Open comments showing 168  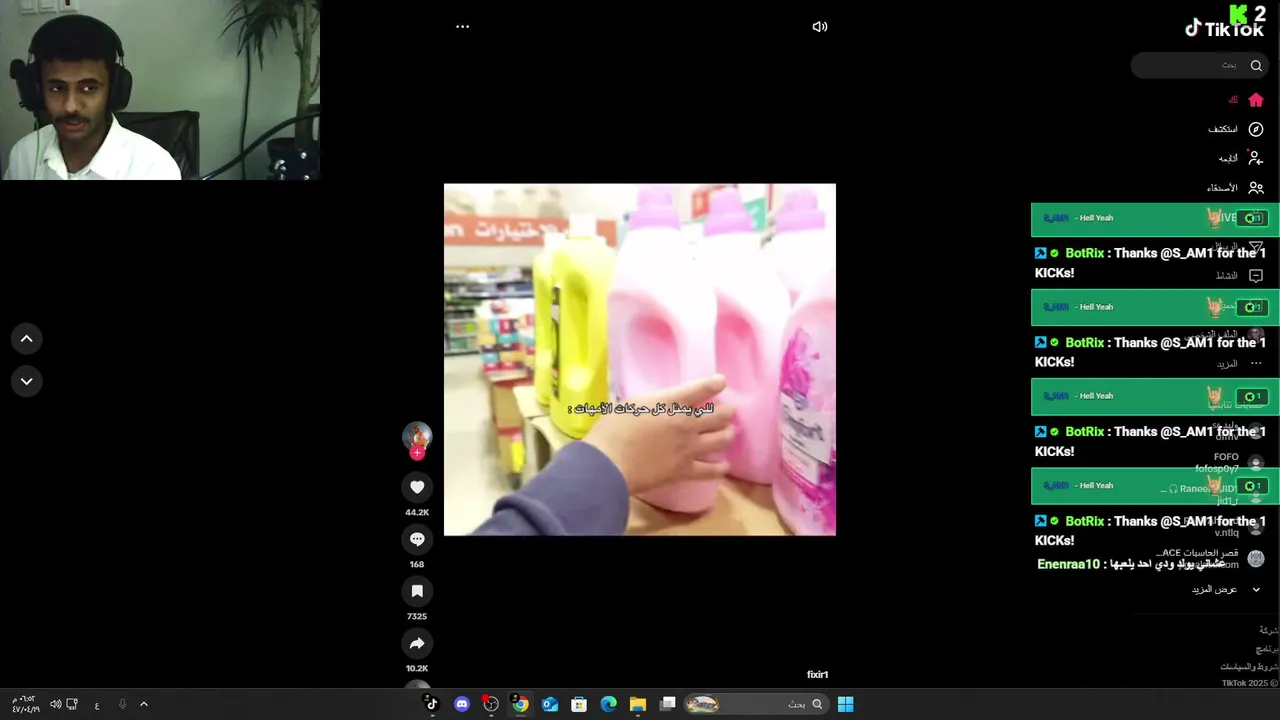pyautogui.click(x=417, y=539)
